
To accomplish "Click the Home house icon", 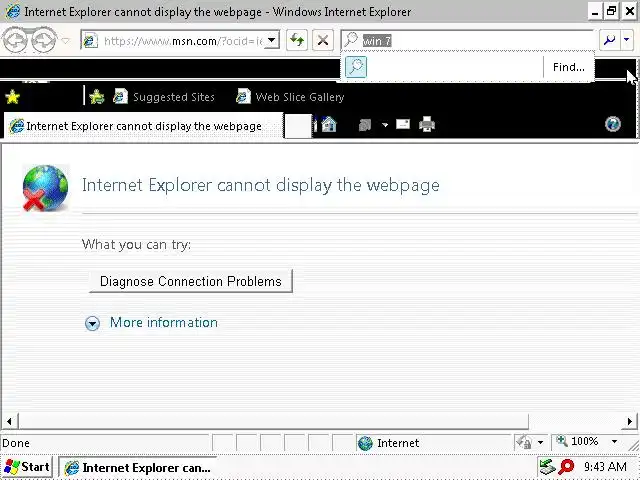I will [329, 124].
